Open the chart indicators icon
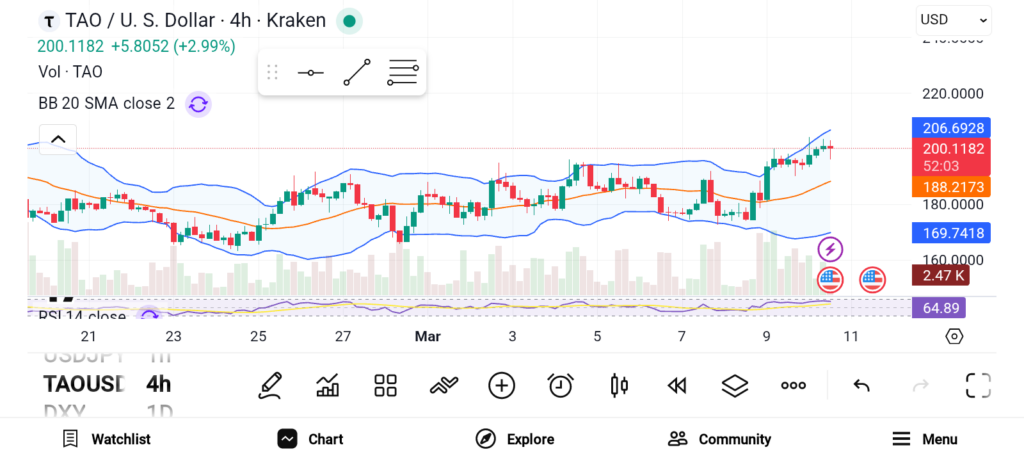Viewport: 1024px width, 461px height. click(x=327, y=385)
